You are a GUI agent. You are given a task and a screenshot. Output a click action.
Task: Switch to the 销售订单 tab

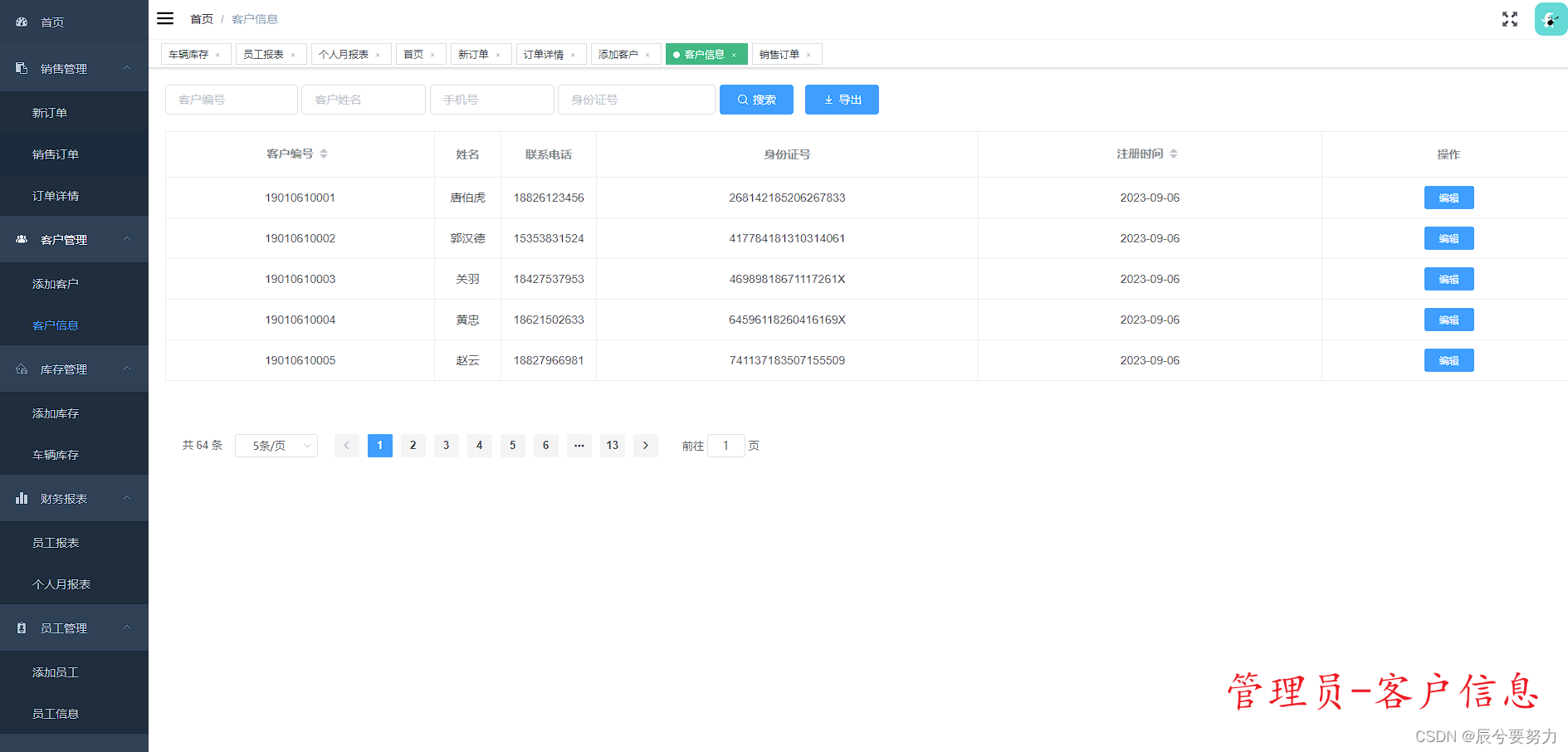pyautogui.click(x=780, y=53)
